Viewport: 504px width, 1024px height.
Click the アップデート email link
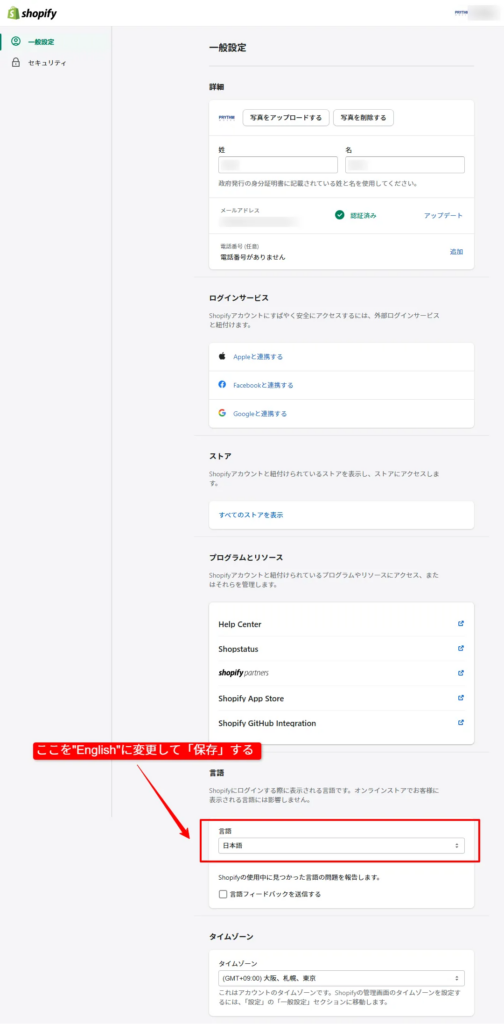443,216
